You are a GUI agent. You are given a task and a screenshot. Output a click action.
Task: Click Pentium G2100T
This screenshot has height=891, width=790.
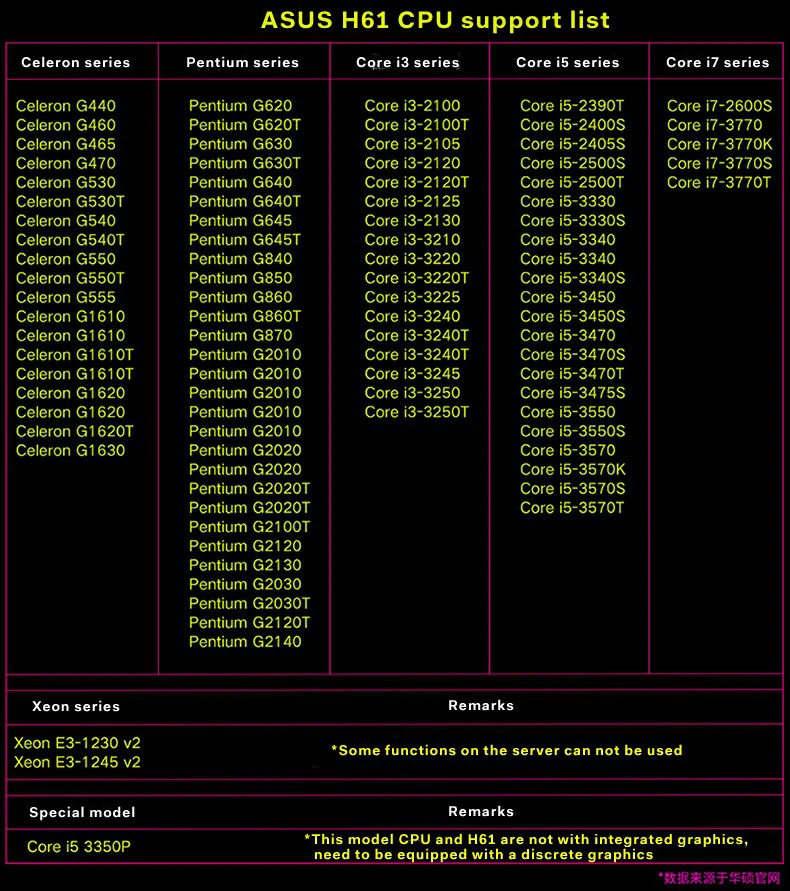(x=250, y=527)
